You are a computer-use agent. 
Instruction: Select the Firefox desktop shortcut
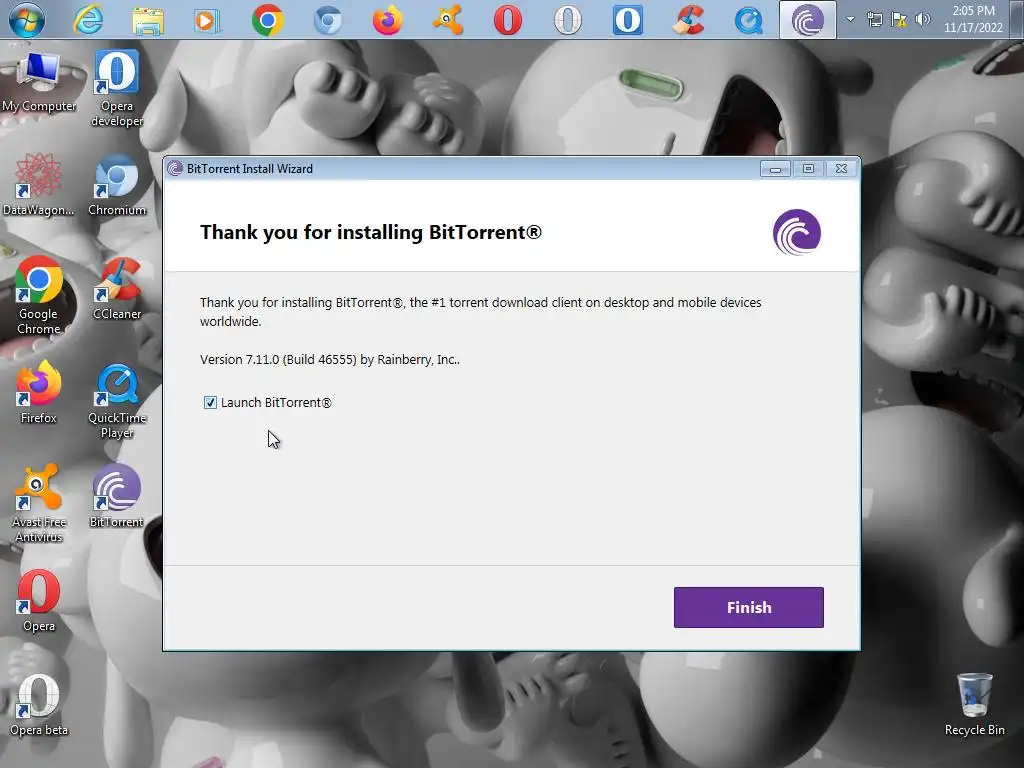click(39, 392)
